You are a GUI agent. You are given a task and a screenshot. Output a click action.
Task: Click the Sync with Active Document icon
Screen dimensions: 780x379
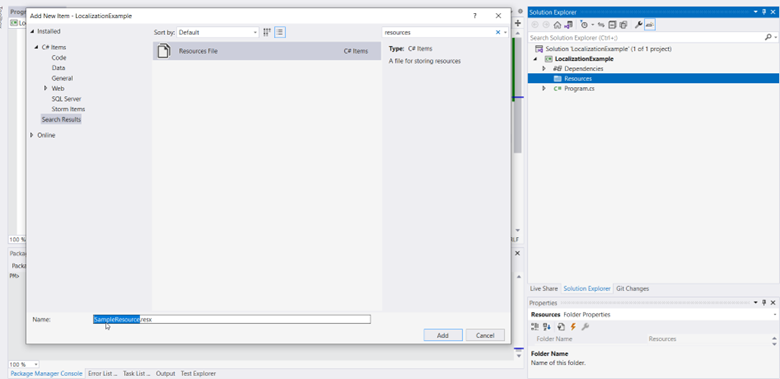point(601,25)
